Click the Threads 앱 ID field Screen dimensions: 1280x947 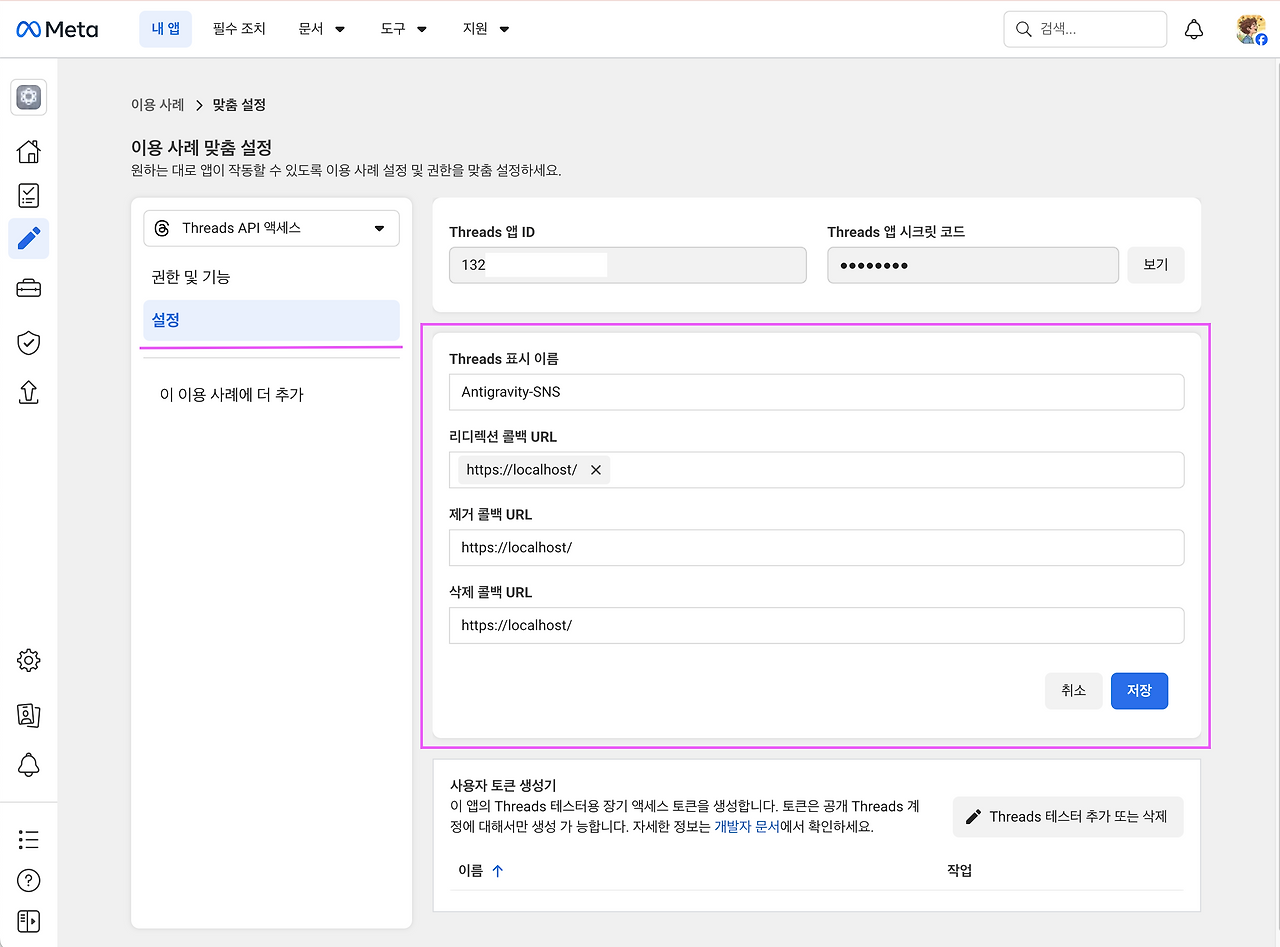tap(628, 265)
